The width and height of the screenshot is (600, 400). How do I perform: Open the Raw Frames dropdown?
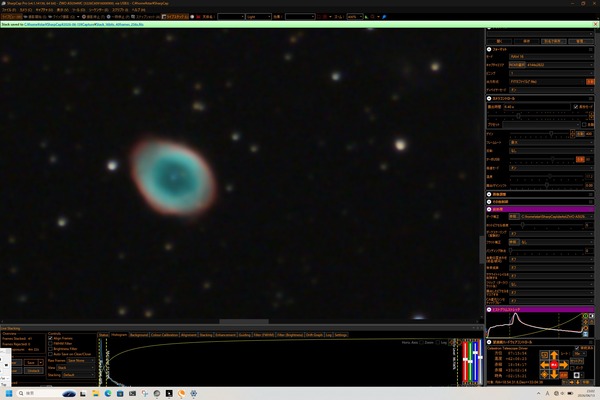click(80, 361)
